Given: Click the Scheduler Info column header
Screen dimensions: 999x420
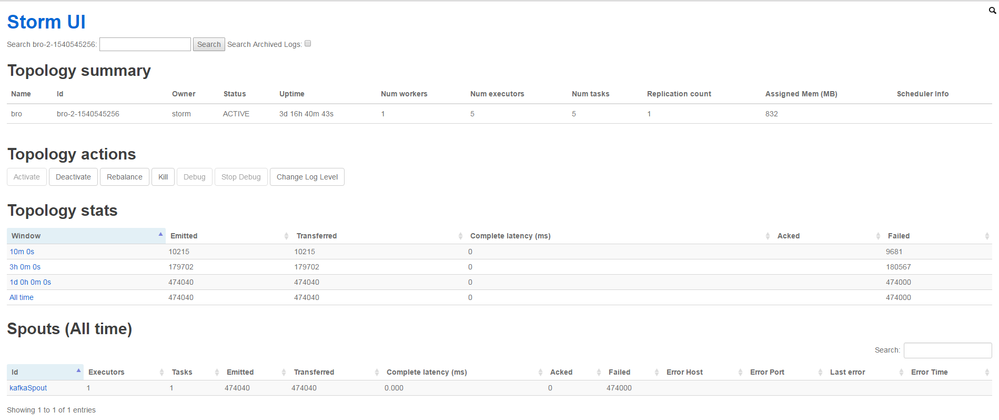Looking at the screenshot, I should pyautogui.click(x=922, y=94).
